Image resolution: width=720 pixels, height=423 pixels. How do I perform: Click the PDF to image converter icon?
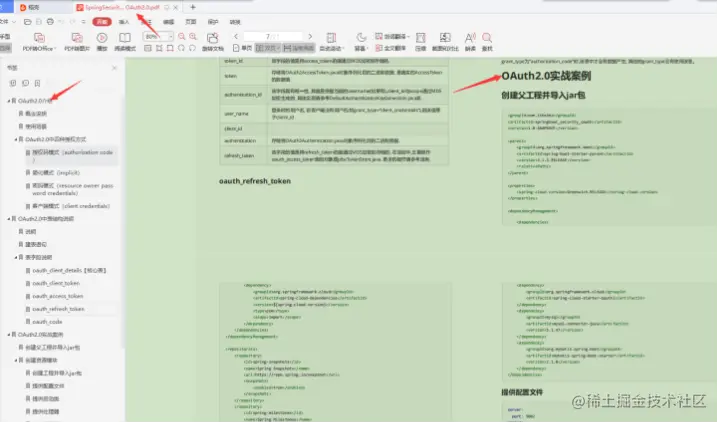77,38
